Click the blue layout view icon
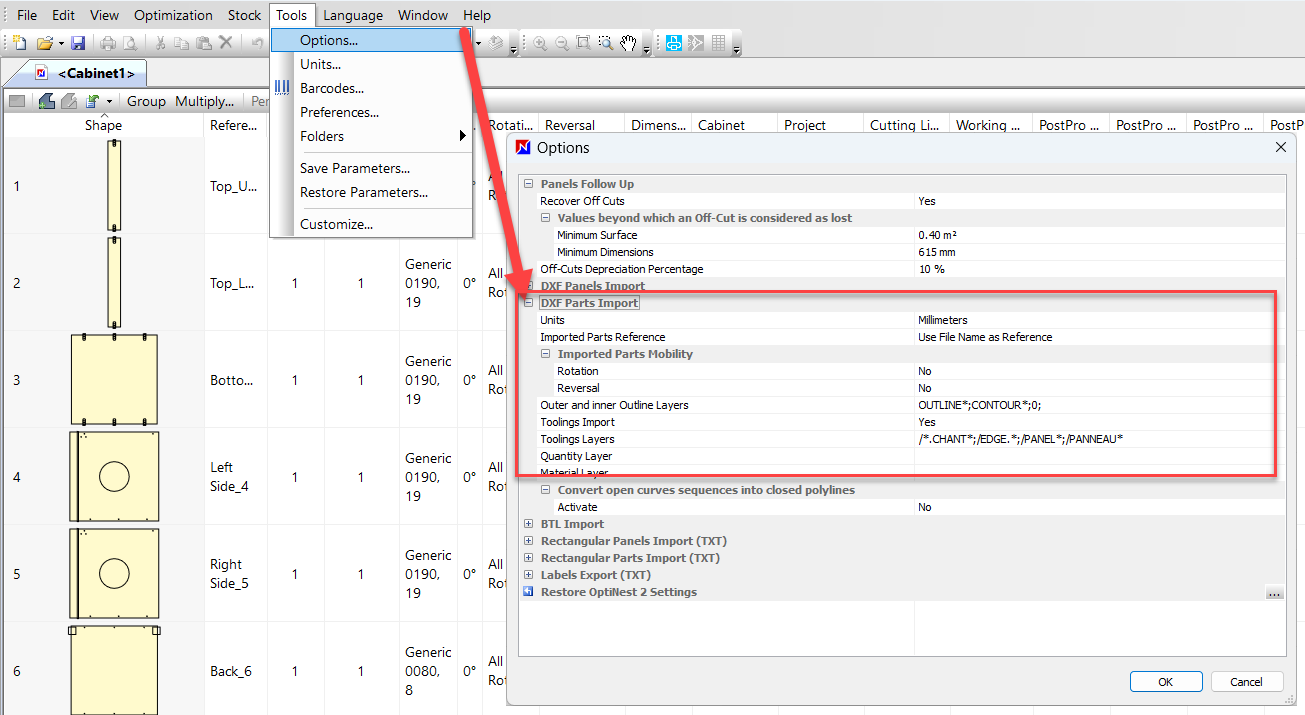Image resolution: width=1305 pixels, height=715 pixels. pos(674,43)
